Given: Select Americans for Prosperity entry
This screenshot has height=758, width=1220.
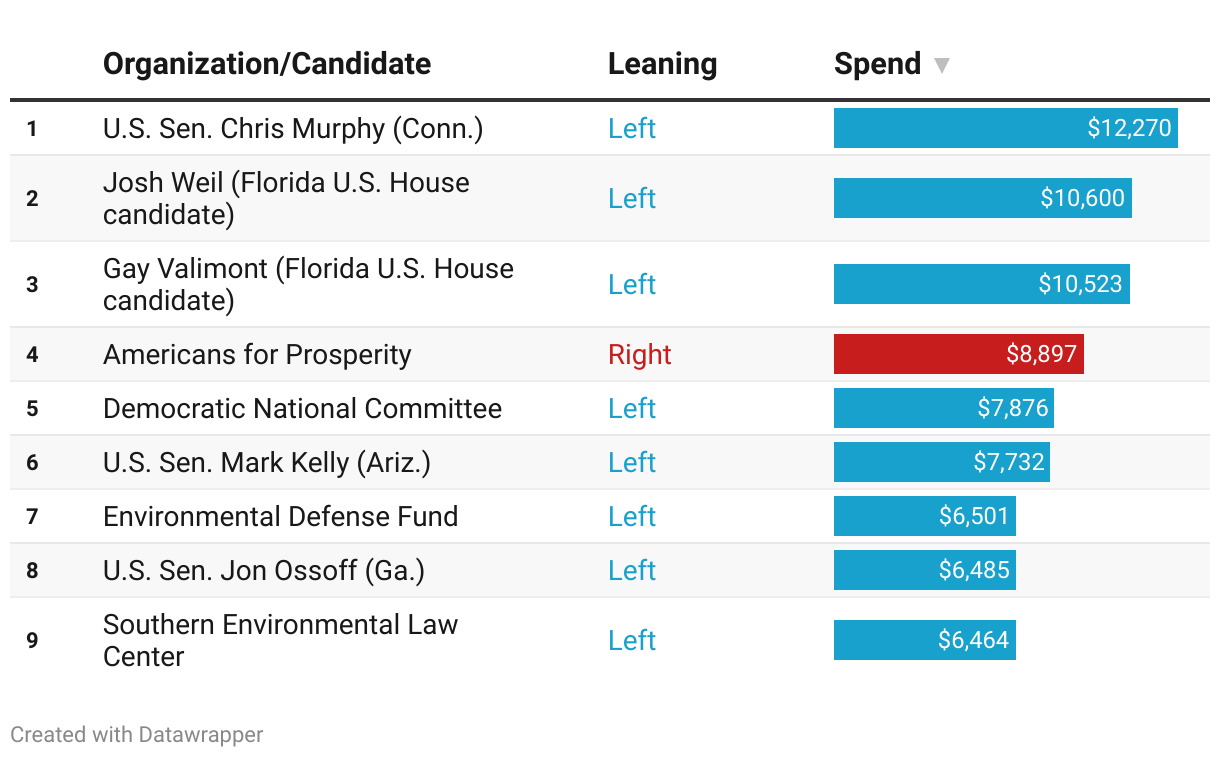Looking at the screenshot, I should pos(257,355).
